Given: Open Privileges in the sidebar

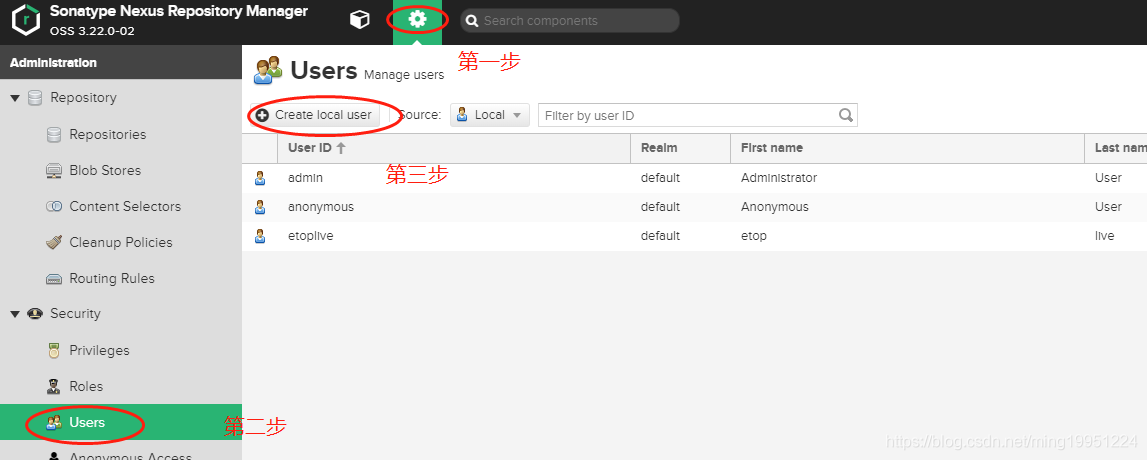Looking at the screenshot, I should point(99,350).
